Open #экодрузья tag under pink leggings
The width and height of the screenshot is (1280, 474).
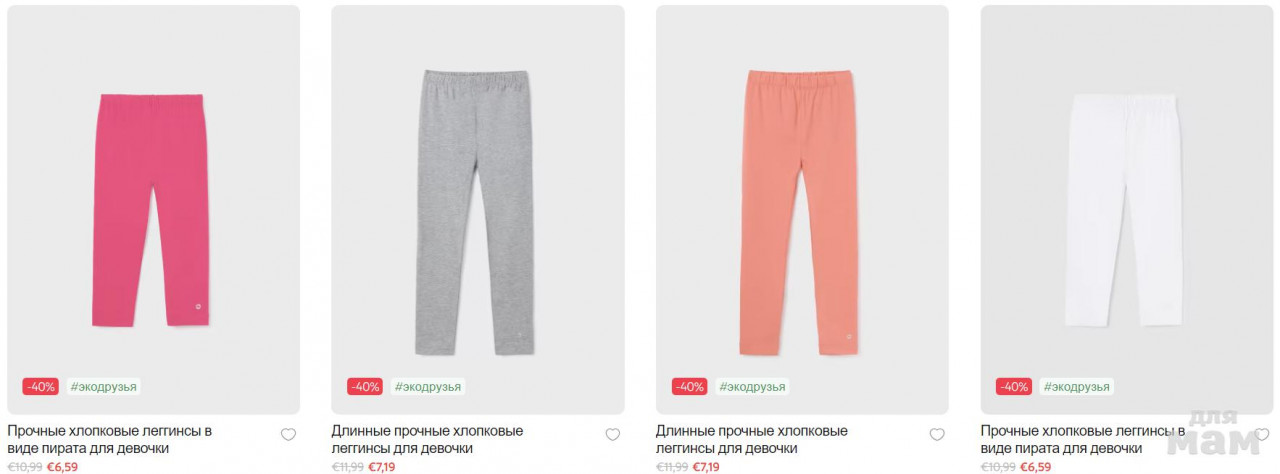point(104,387)
